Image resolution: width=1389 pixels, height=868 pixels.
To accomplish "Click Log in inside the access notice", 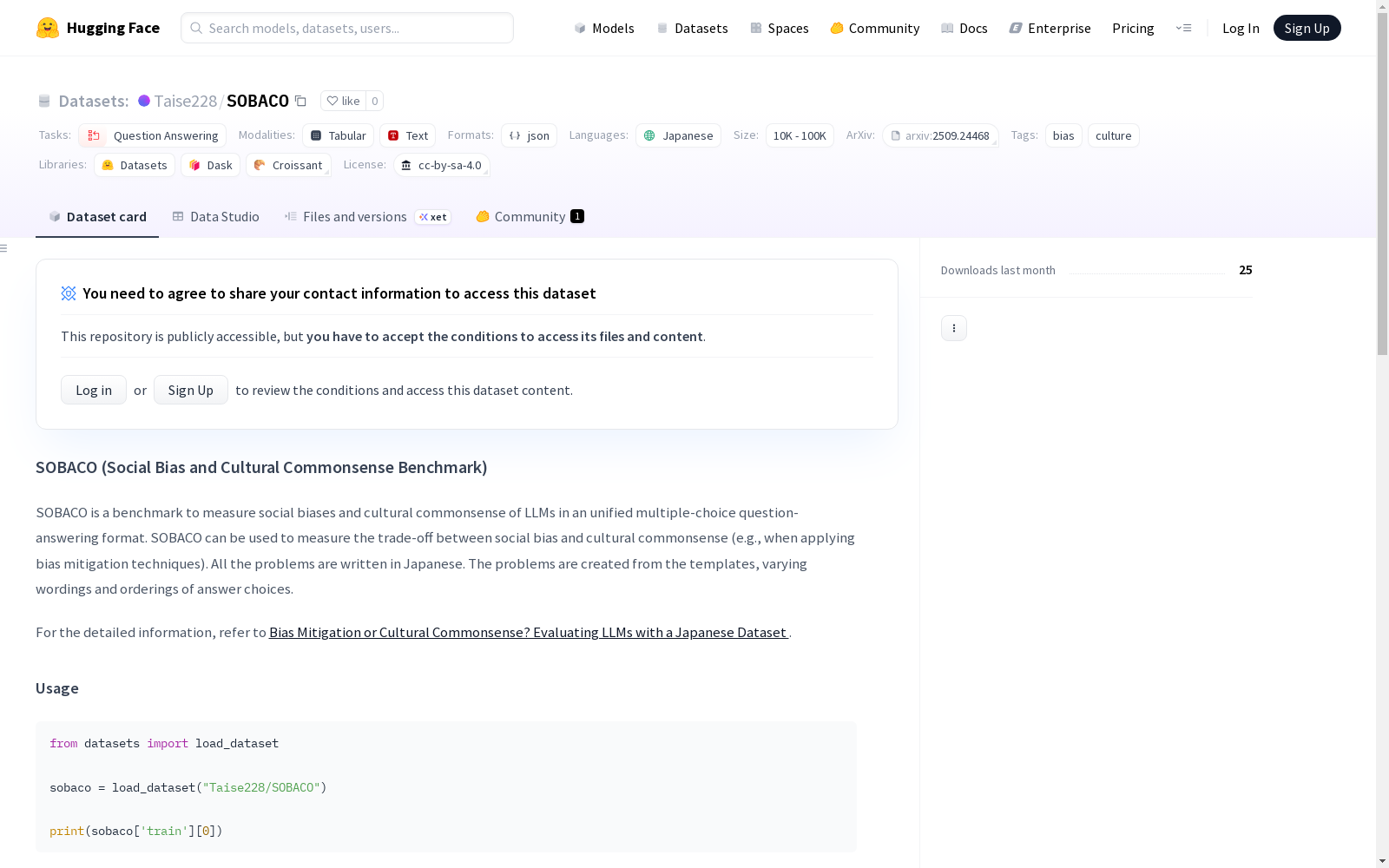I will pyautogui.click(x=94, y=390).
